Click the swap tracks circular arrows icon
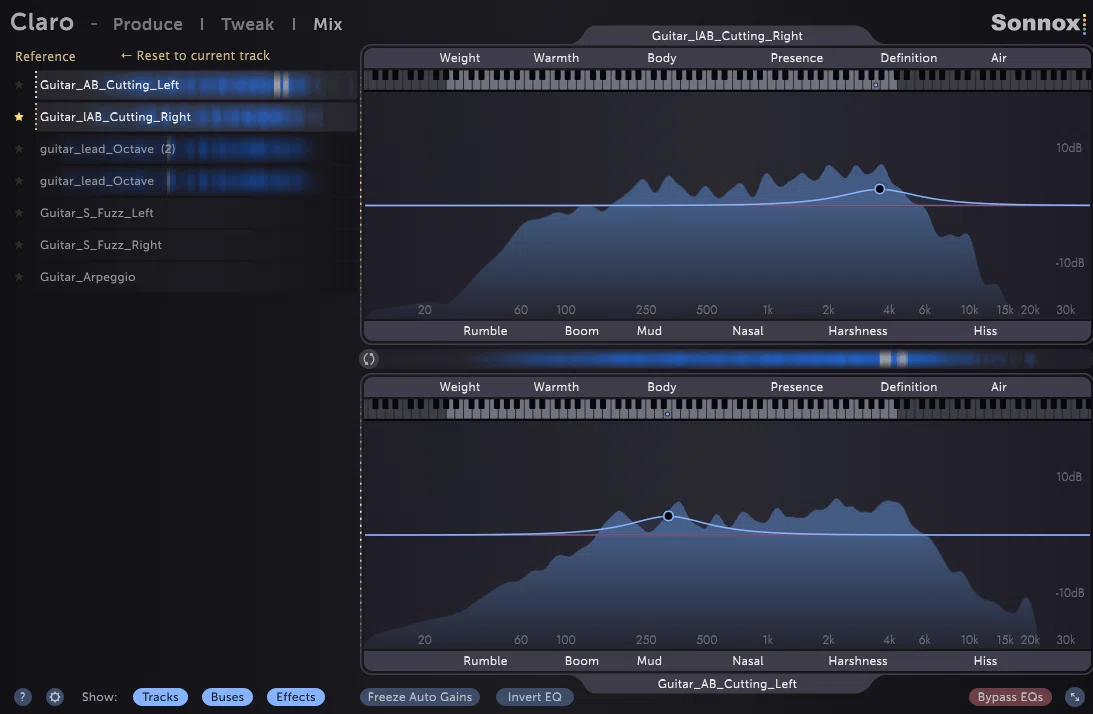The height and width of the screenshot is (714, 1093). [x=369, y=359]
